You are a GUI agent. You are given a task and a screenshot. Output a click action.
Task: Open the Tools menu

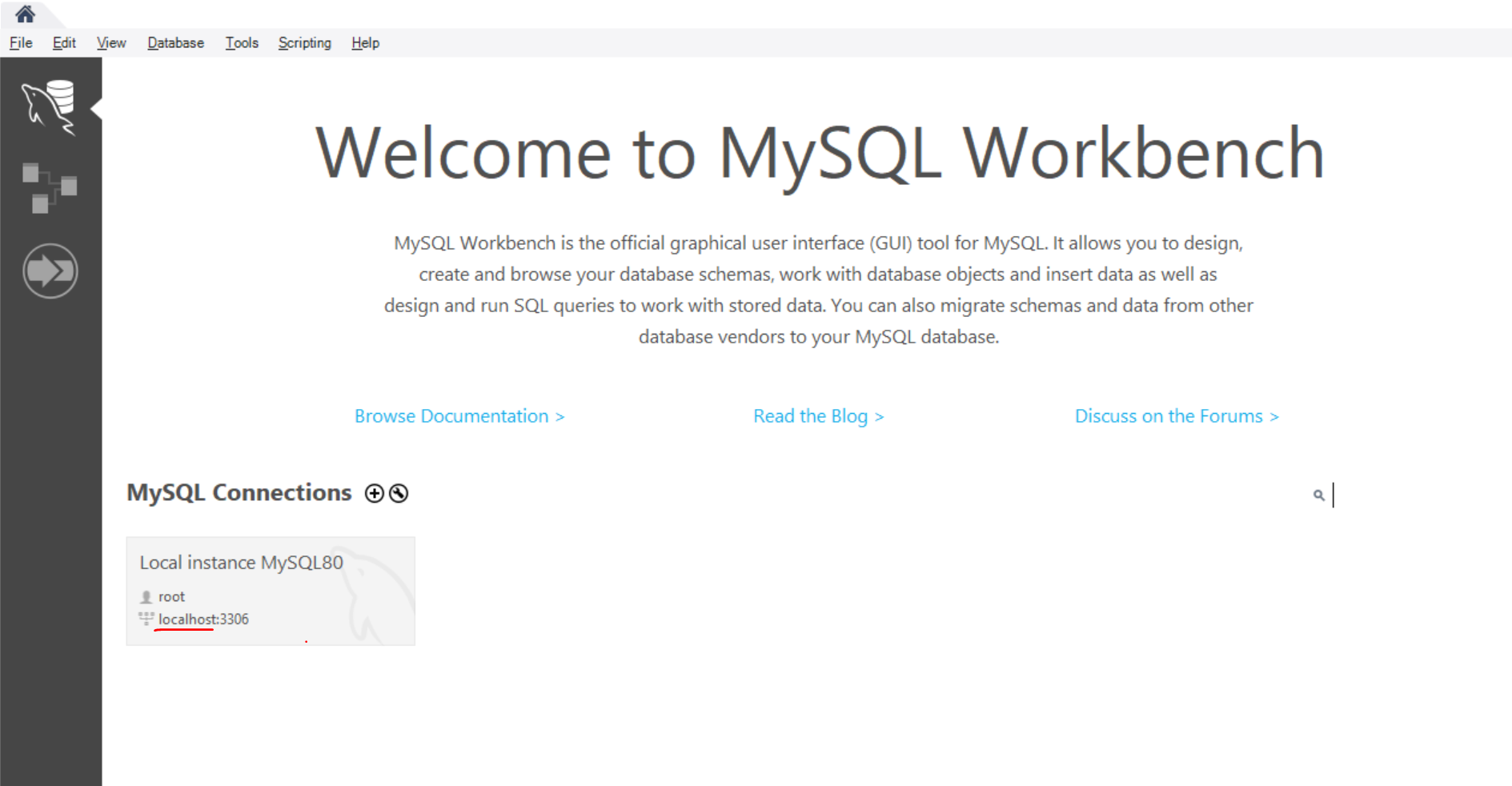point(242,43)
